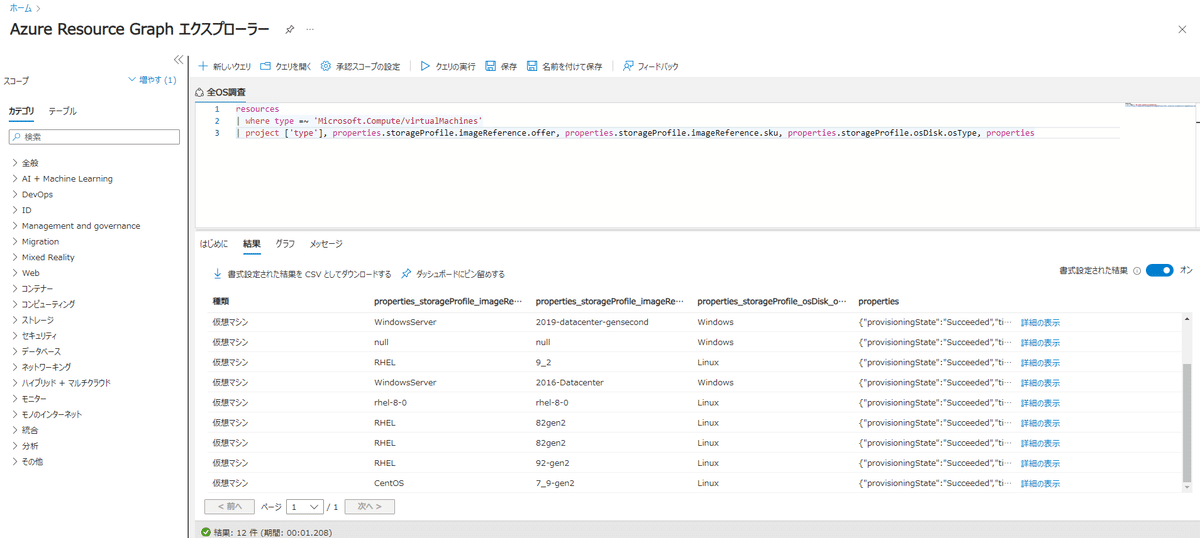
Task: Open 承認スコープの設定 gear setting
Action: pyautogui.click(x=360, y=66)
